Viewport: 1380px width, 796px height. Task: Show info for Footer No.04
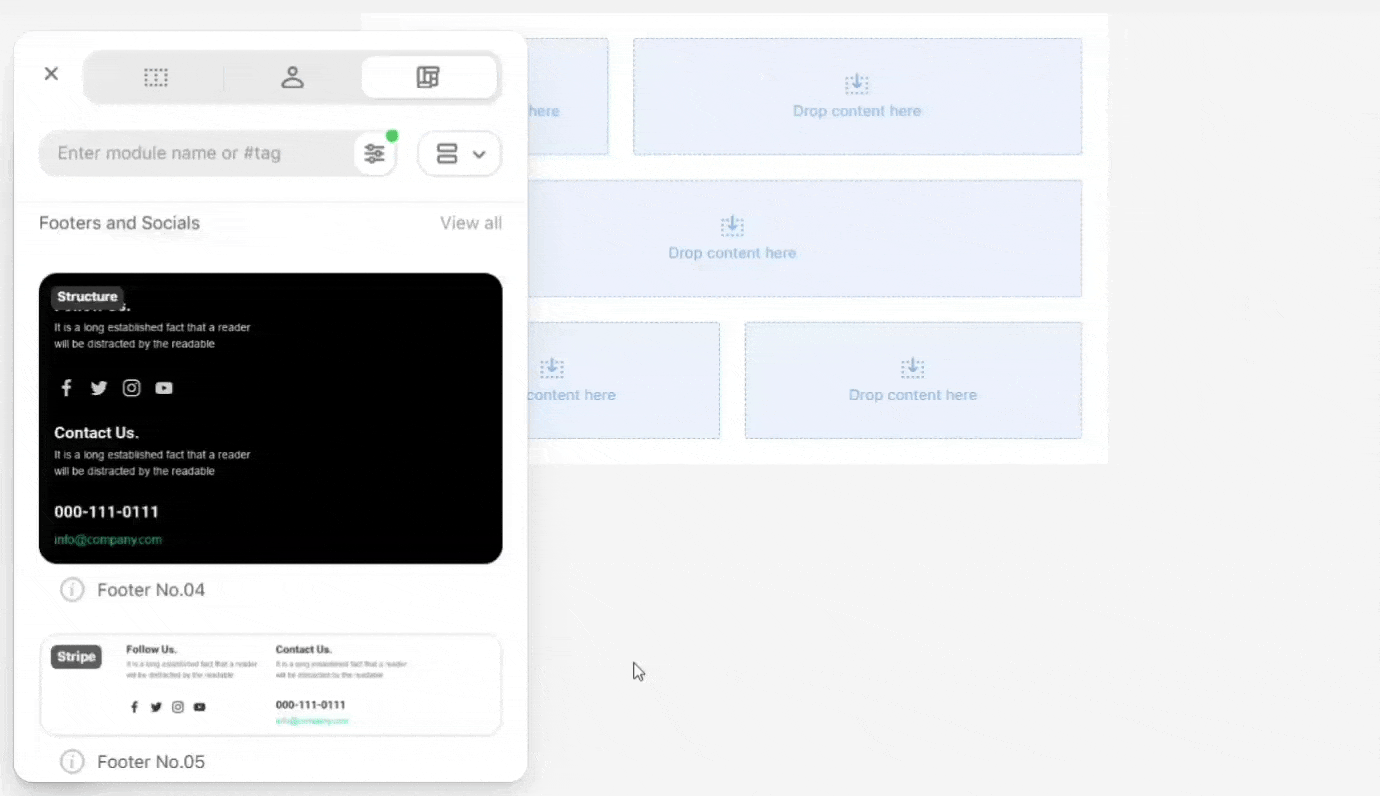pos(72,590)
